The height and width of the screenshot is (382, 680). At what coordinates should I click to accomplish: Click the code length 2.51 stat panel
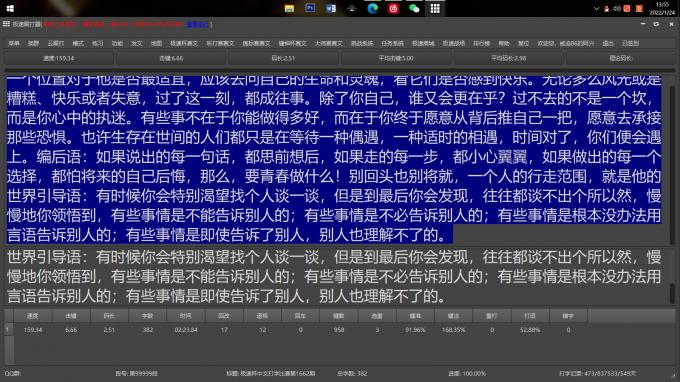(283, 58)
